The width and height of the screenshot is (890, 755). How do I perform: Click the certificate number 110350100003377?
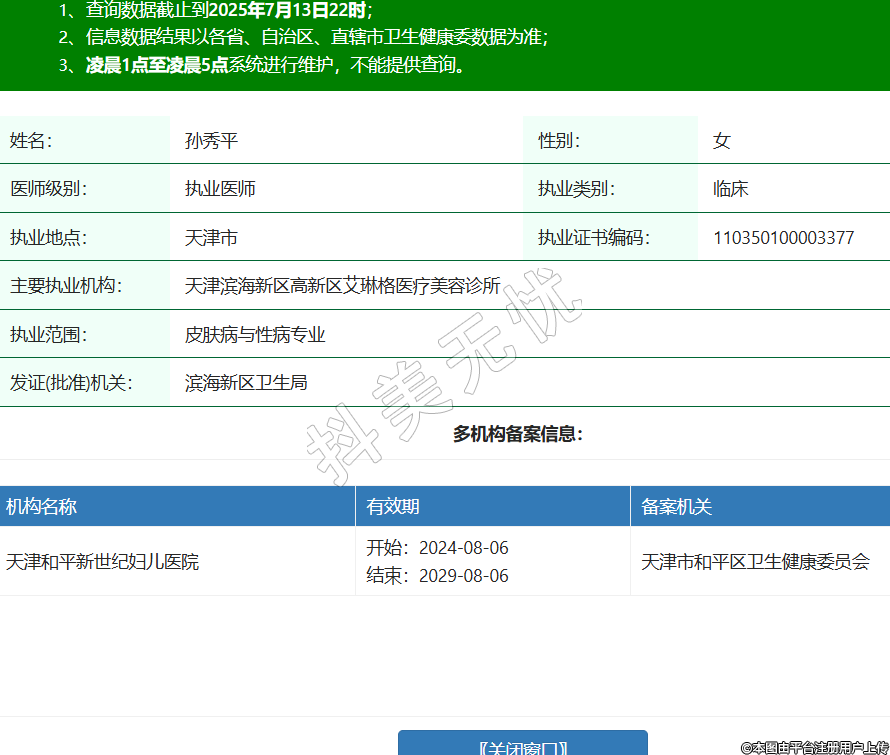coord(783,238)
